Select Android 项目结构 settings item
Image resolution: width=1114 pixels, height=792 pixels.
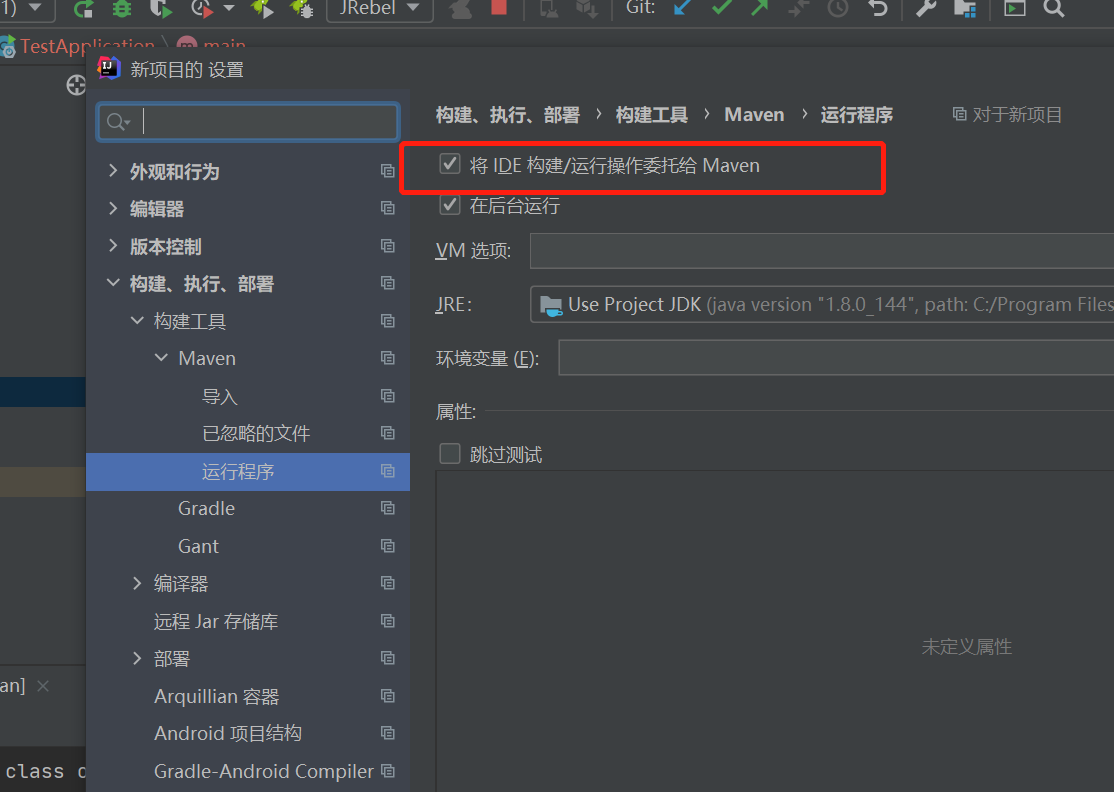click(x=228, y=733)
